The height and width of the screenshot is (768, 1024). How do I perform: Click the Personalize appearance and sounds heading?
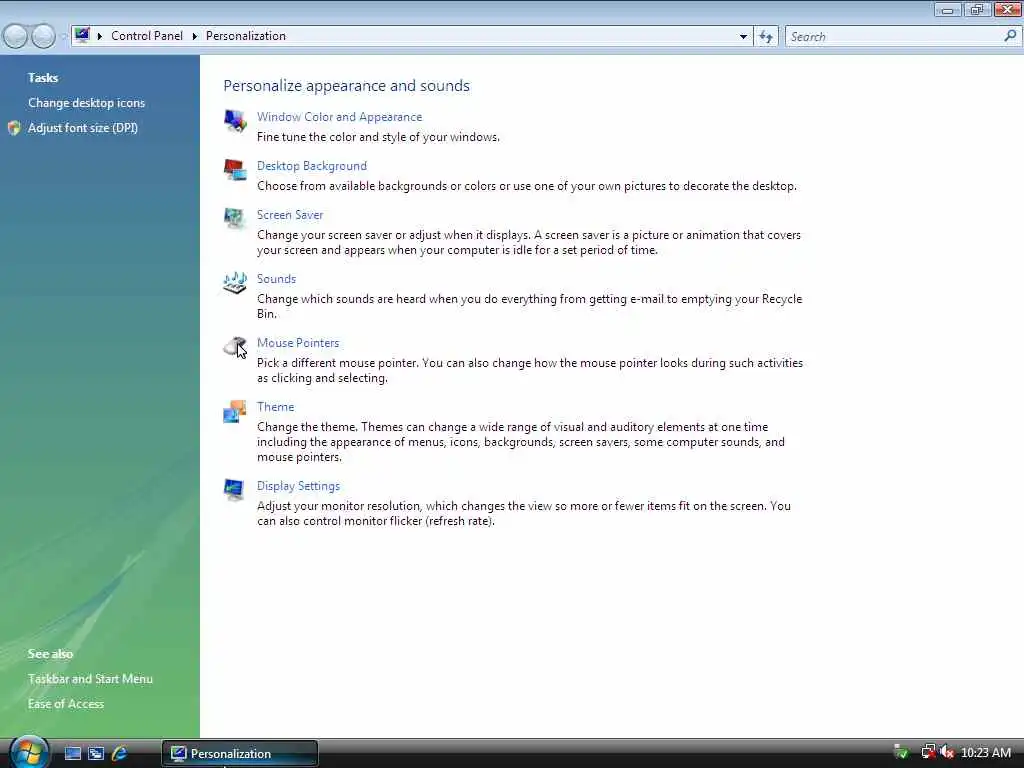point(347,86)
